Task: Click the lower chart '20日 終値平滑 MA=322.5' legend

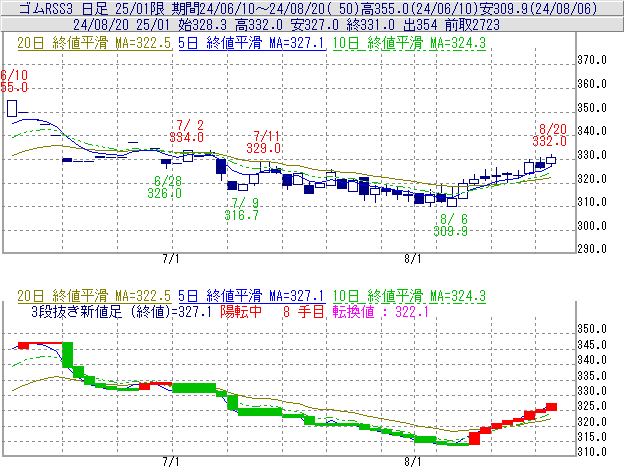Action: (x=94, y=296)
